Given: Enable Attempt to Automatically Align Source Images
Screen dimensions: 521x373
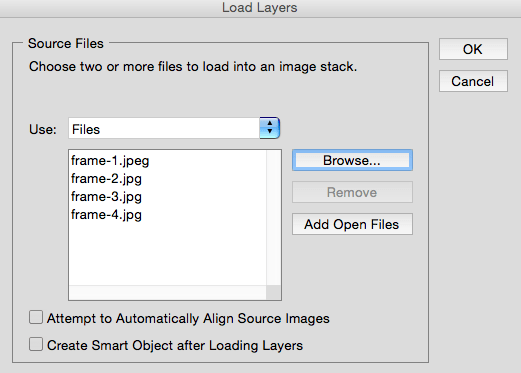Looking at the screenshot, I should pyautogui.click(x=36, y=317).
